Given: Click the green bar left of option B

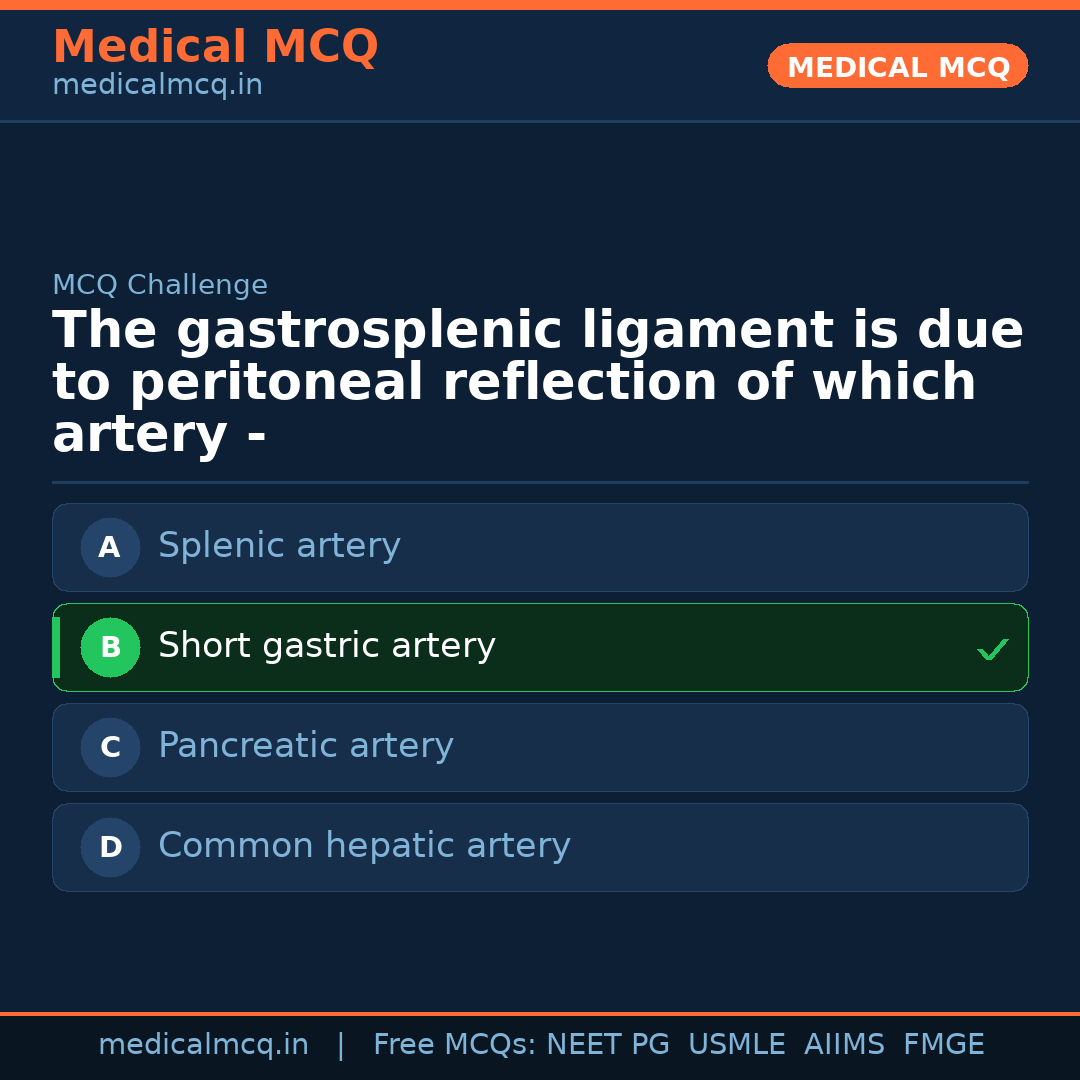Looking at the screenshot, I should tap(56, 647).
